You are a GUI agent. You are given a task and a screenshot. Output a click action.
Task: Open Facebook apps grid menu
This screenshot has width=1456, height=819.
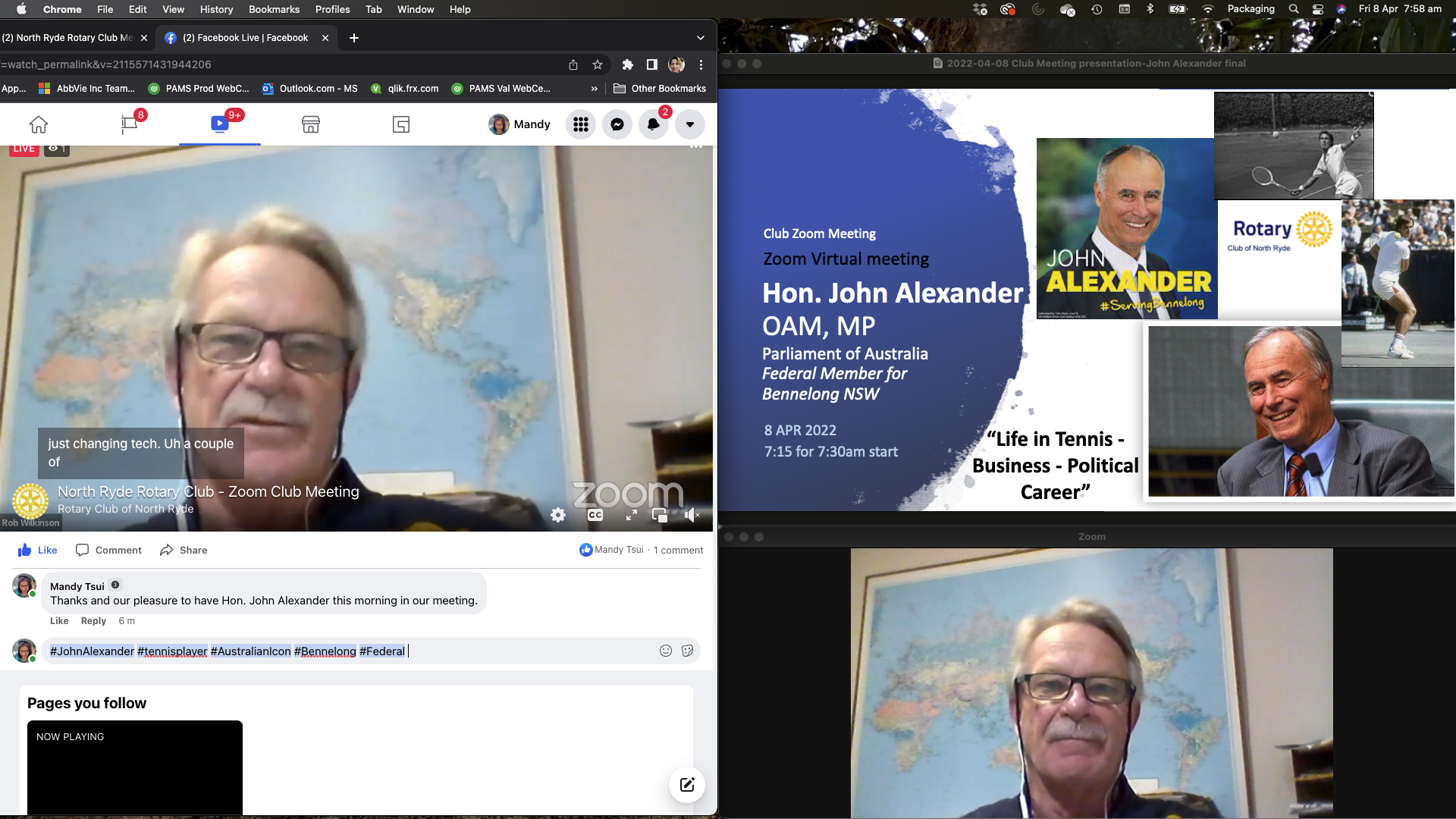[581, 124]
